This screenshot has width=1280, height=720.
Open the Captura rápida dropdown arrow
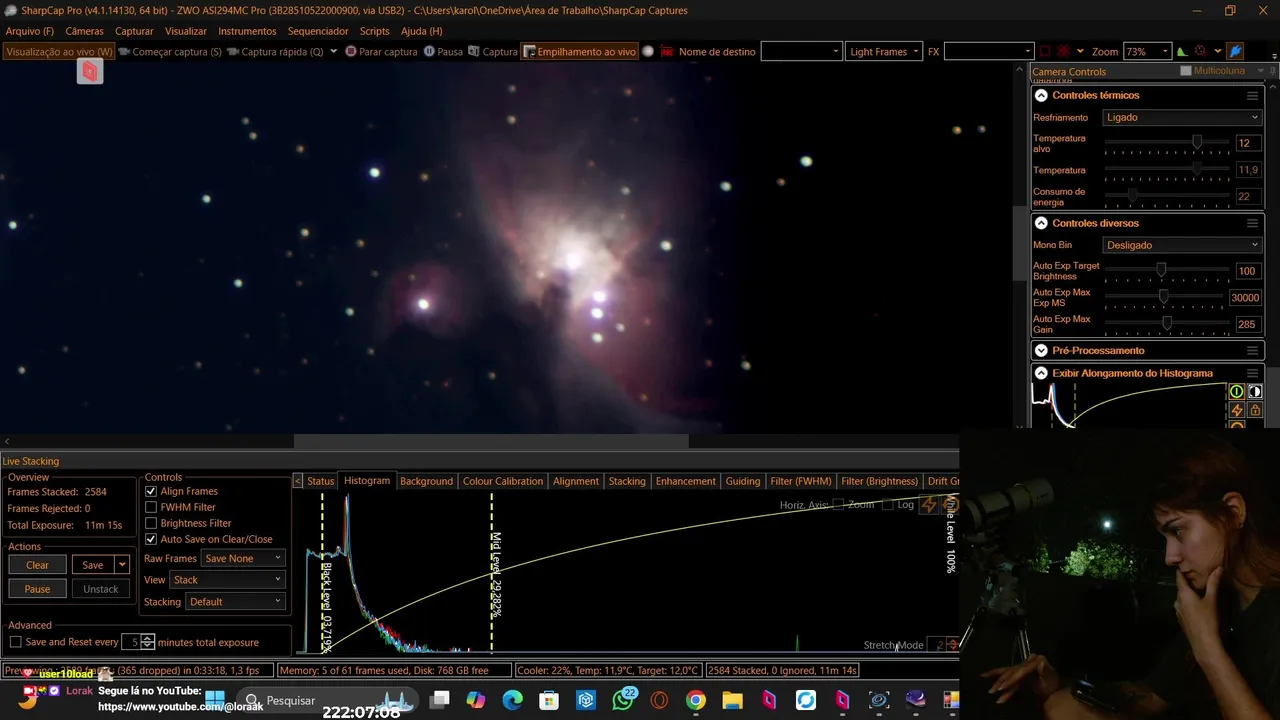(333, 52)
